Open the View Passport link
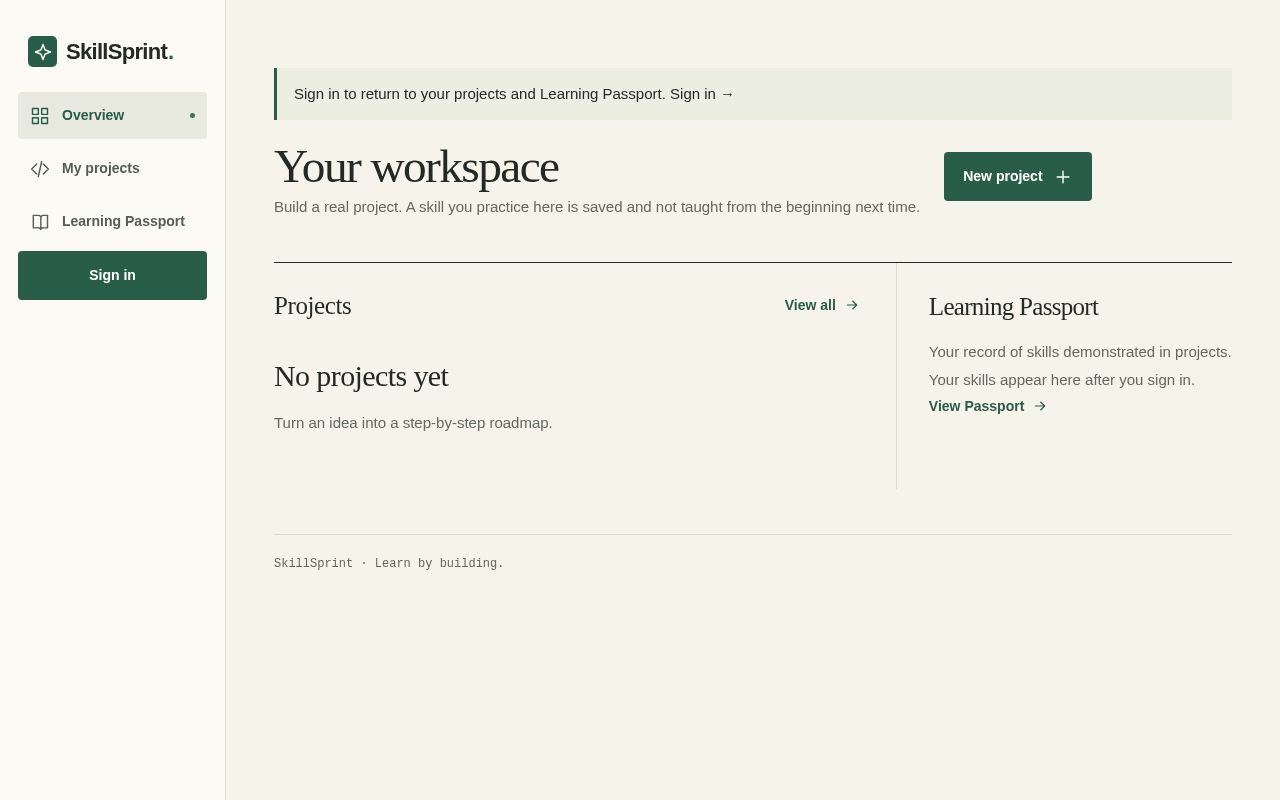 [988, 406]
